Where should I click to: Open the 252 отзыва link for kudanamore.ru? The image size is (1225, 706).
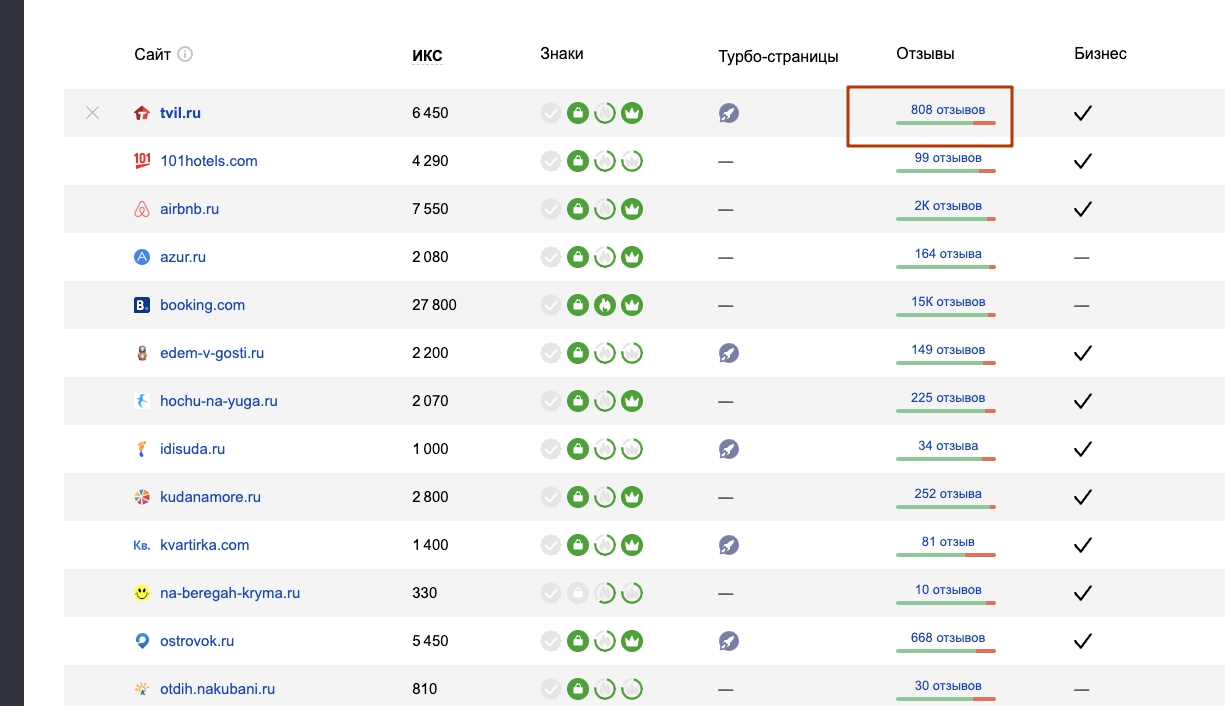[x=947, y=493]
